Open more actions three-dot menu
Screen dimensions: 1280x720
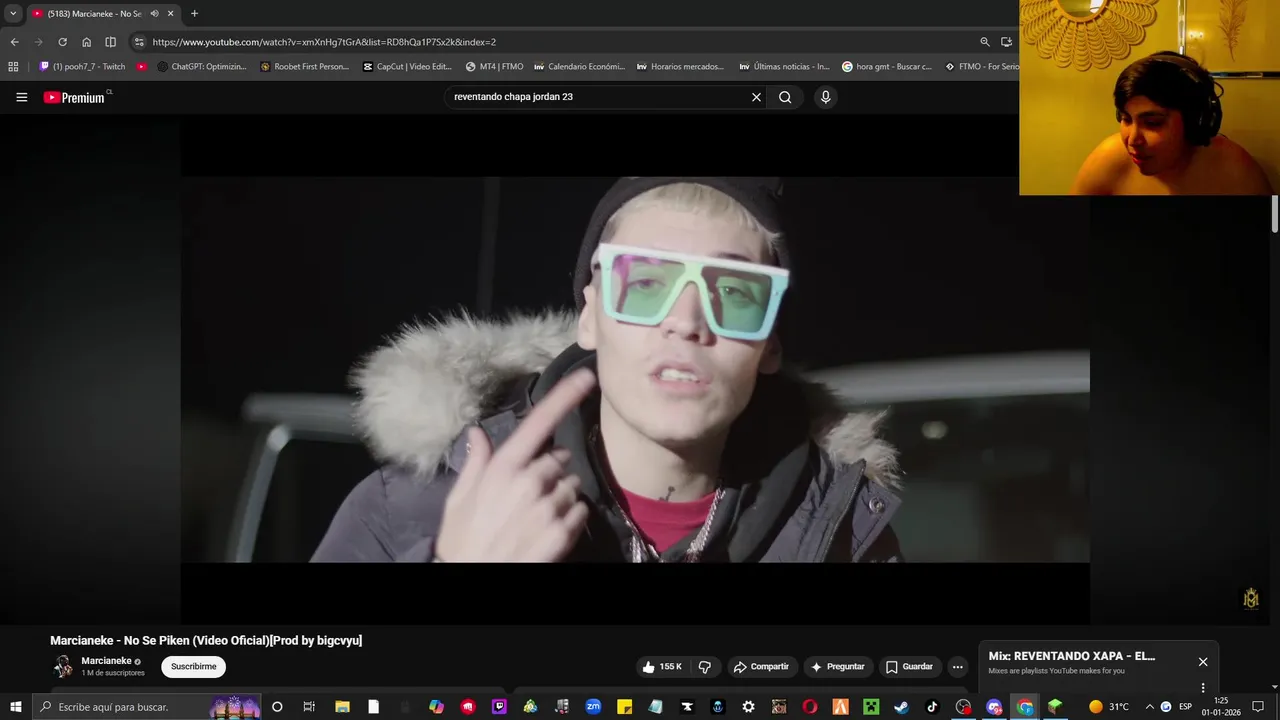coord(957,667)
